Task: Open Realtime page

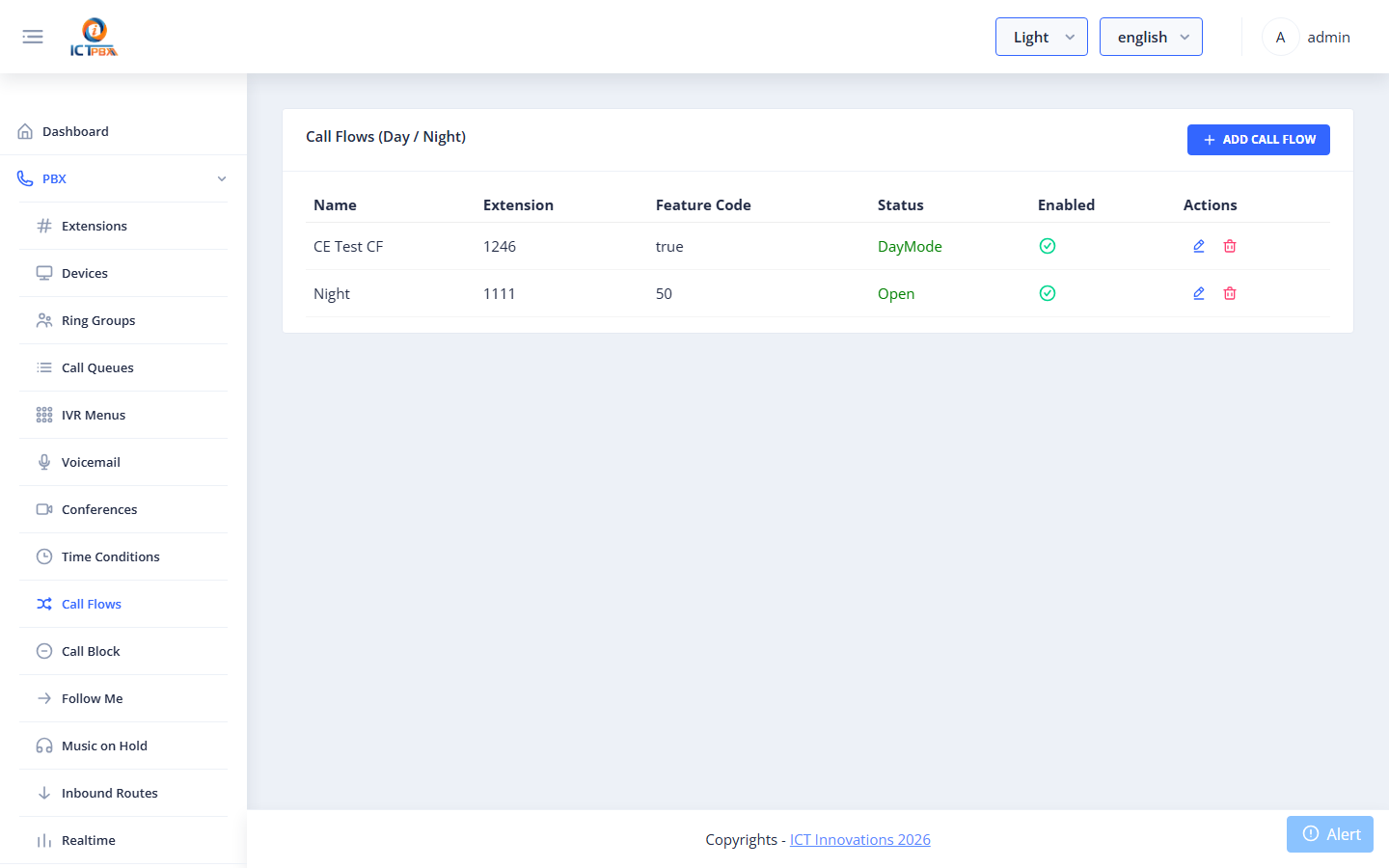Action: click(89, 840)
